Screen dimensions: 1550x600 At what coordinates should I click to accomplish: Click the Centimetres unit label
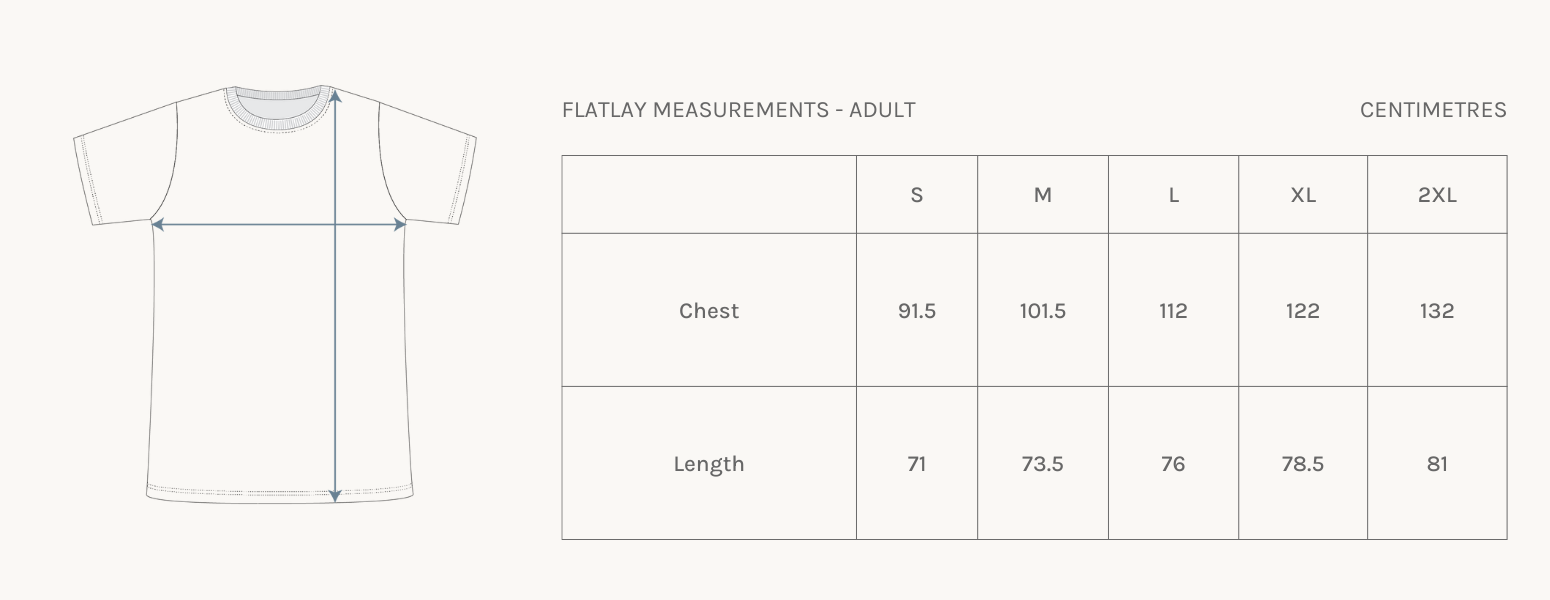(1433, 110)
